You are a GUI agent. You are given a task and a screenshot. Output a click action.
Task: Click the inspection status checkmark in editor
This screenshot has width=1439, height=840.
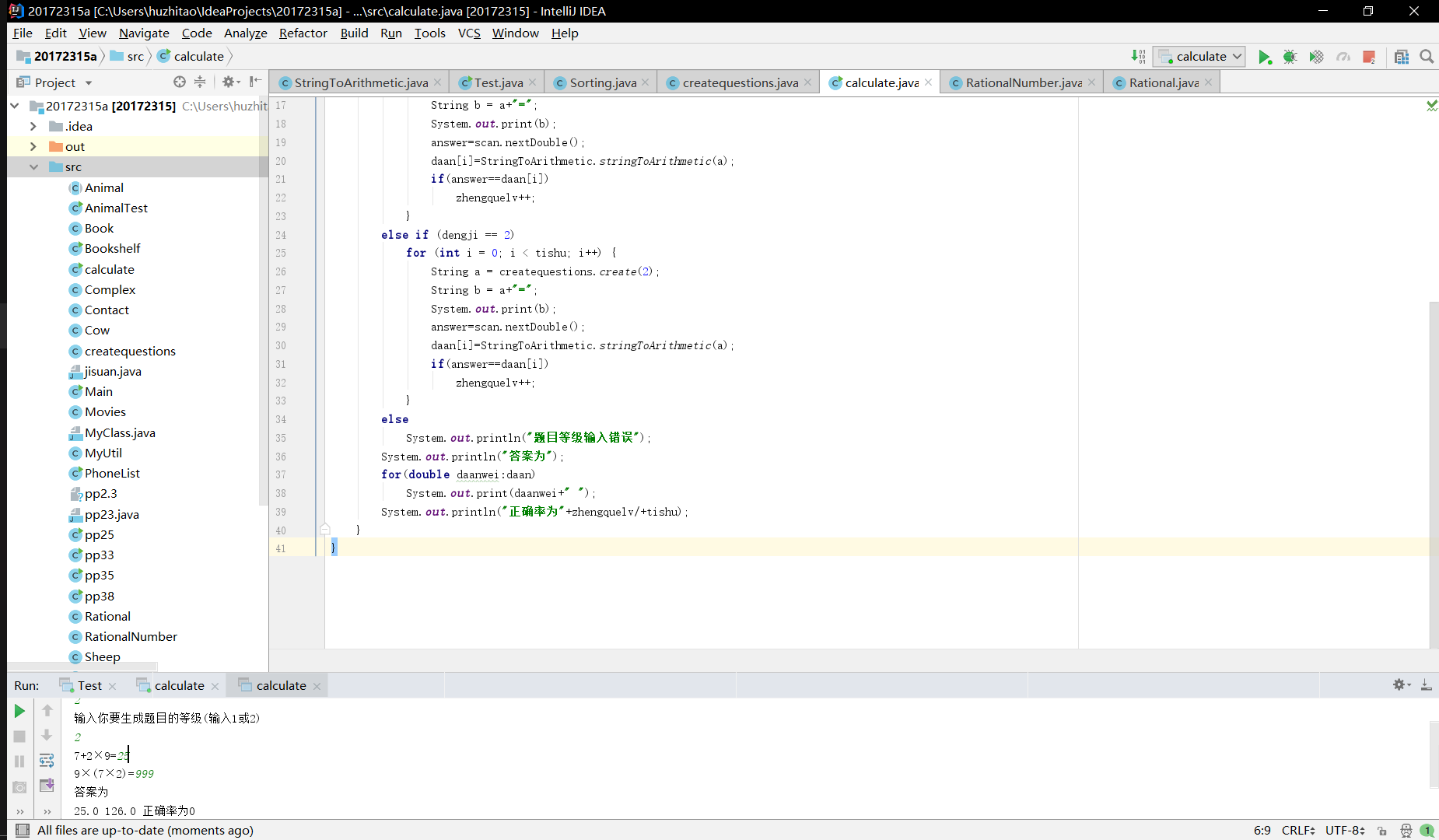pos(1431,105)
